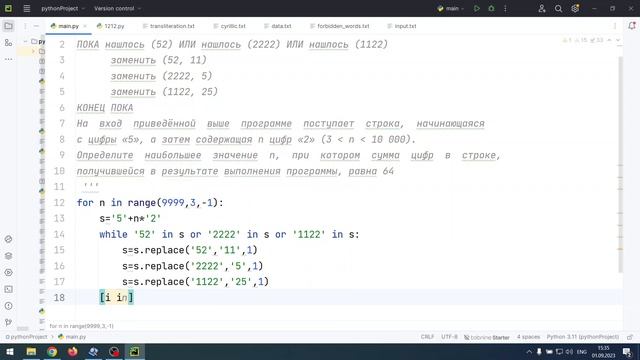Open the code with me user icon

pos(542,8)
